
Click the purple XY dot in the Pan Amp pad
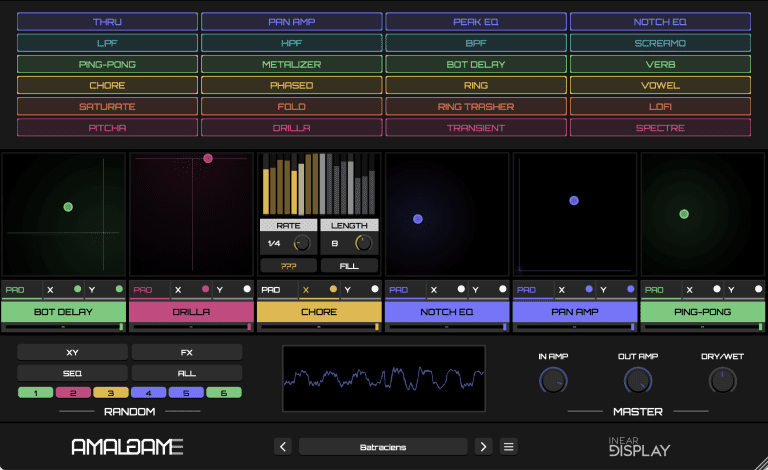click(574, 201)
